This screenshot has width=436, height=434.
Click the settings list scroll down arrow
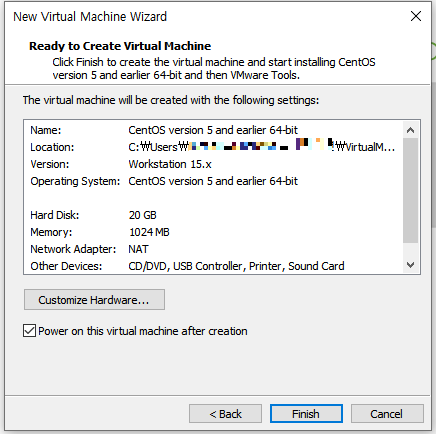click(x=410, y=265)
